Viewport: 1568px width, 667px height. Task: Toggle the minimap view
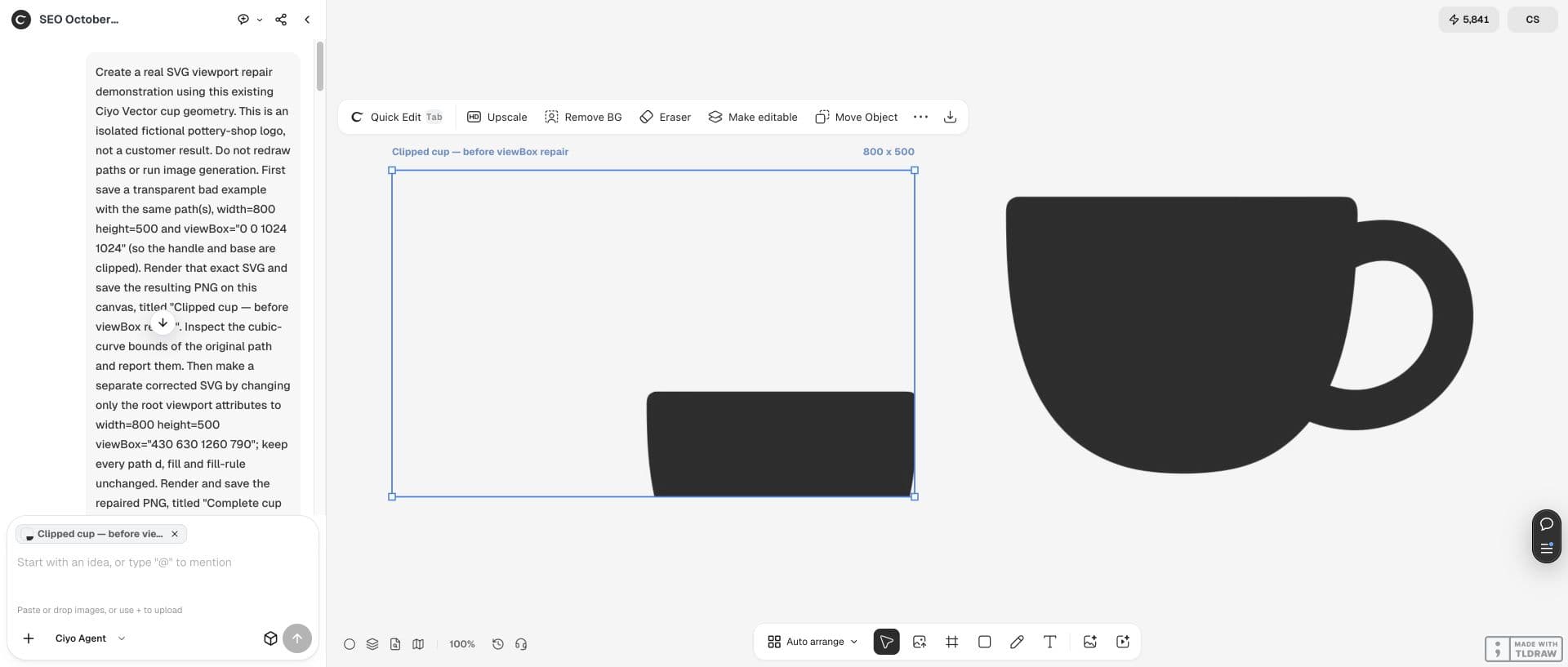coord(418,644)
